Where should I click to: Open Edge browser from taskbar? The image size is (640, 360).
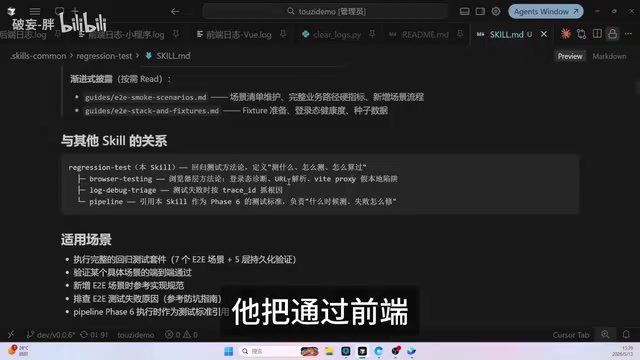(x=378, y=351)
